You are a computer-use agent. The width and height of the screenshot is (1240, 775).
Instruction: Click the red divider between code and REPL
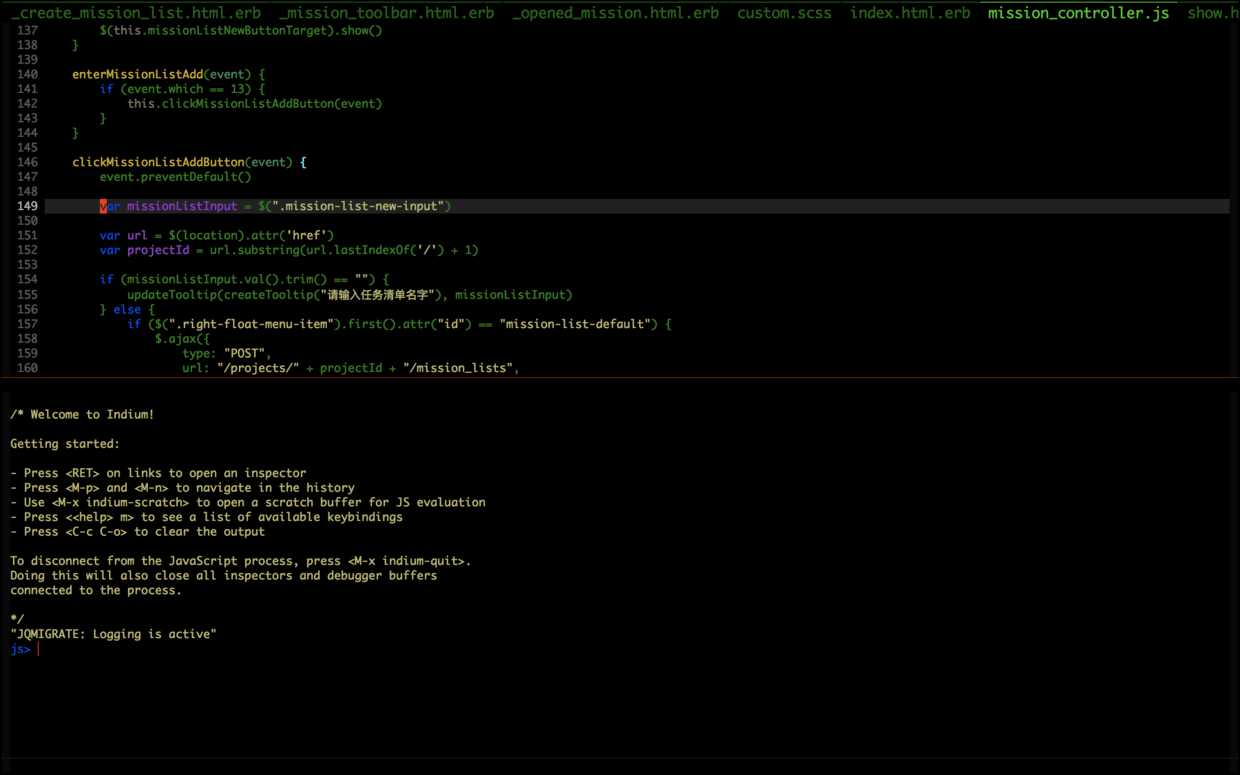click(620, 379)
